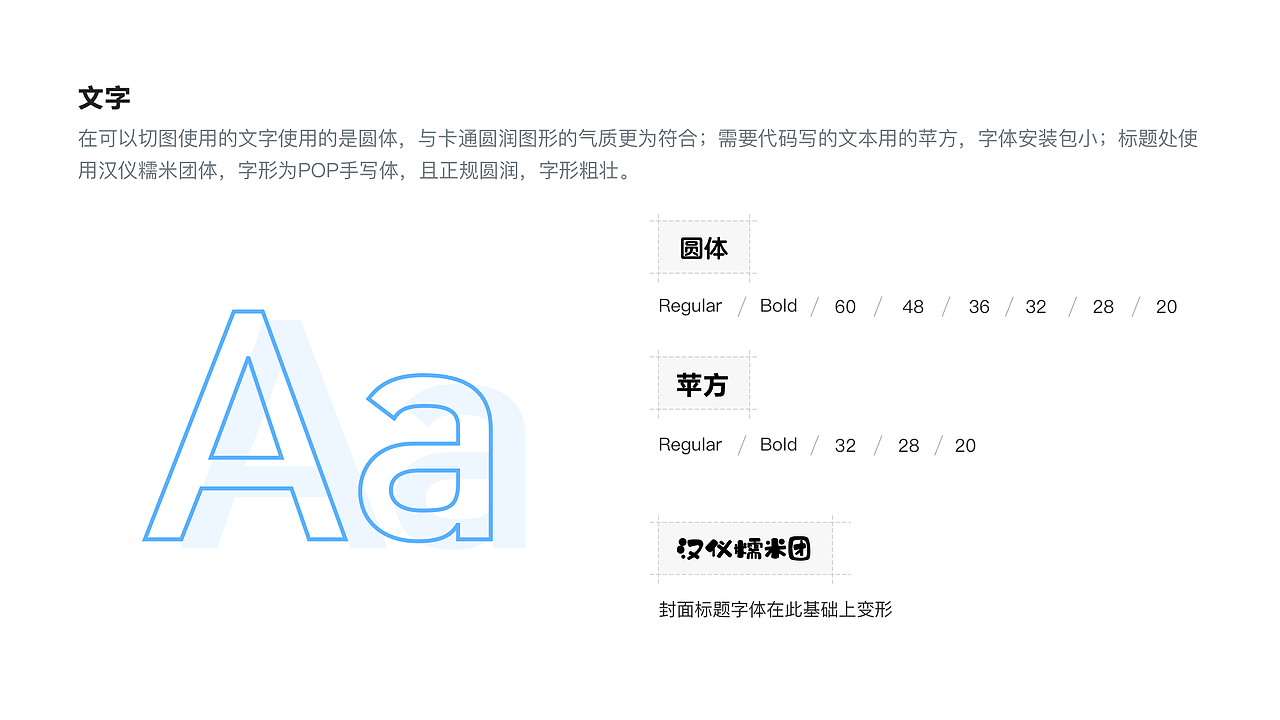This screenshot has width=1280, height=720.
Task: Click the large outlined lowercase a
Action: (x=426, y=457)
